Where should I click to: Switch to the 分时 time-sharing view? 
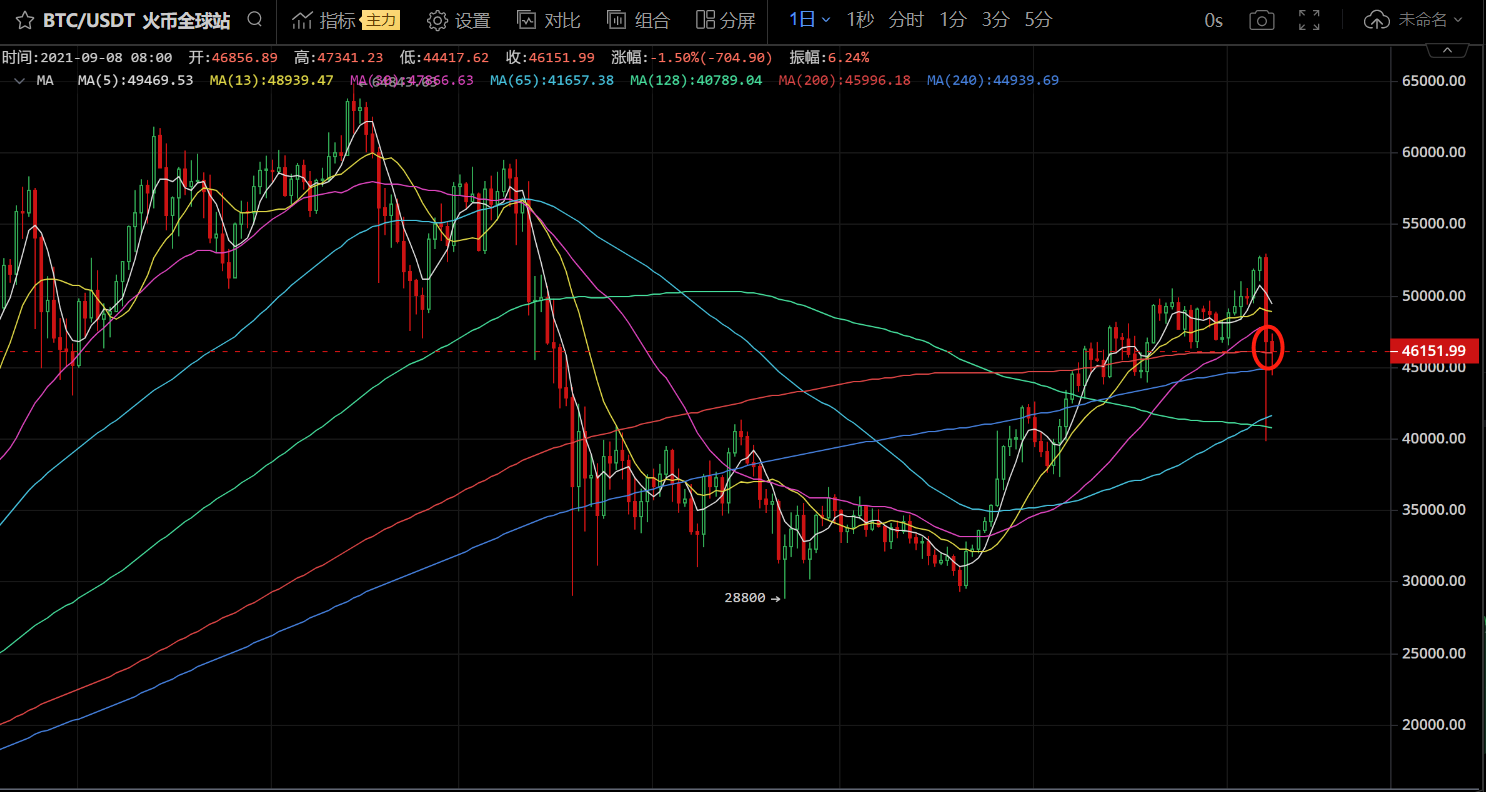906,19
